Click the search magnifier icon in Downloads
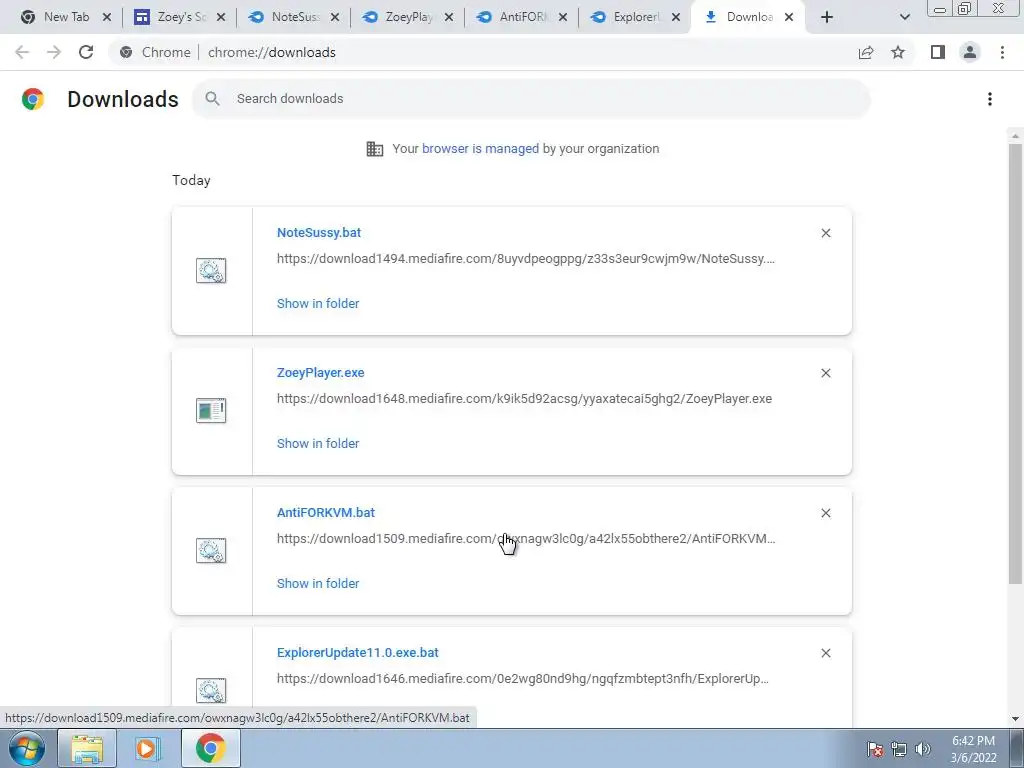Viewport: 1024px width, 768px height. [212, 99]
